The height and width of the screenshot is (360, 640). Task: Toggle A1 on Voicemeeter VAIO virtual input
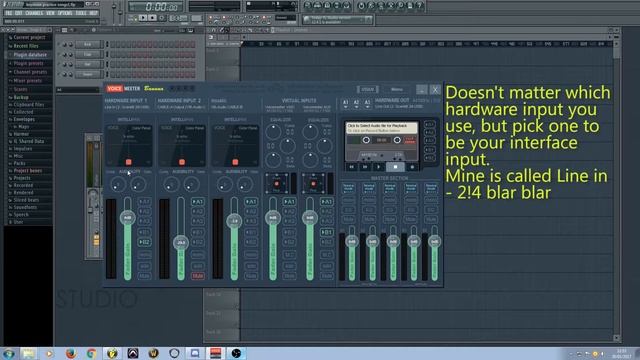coord(289,202)
